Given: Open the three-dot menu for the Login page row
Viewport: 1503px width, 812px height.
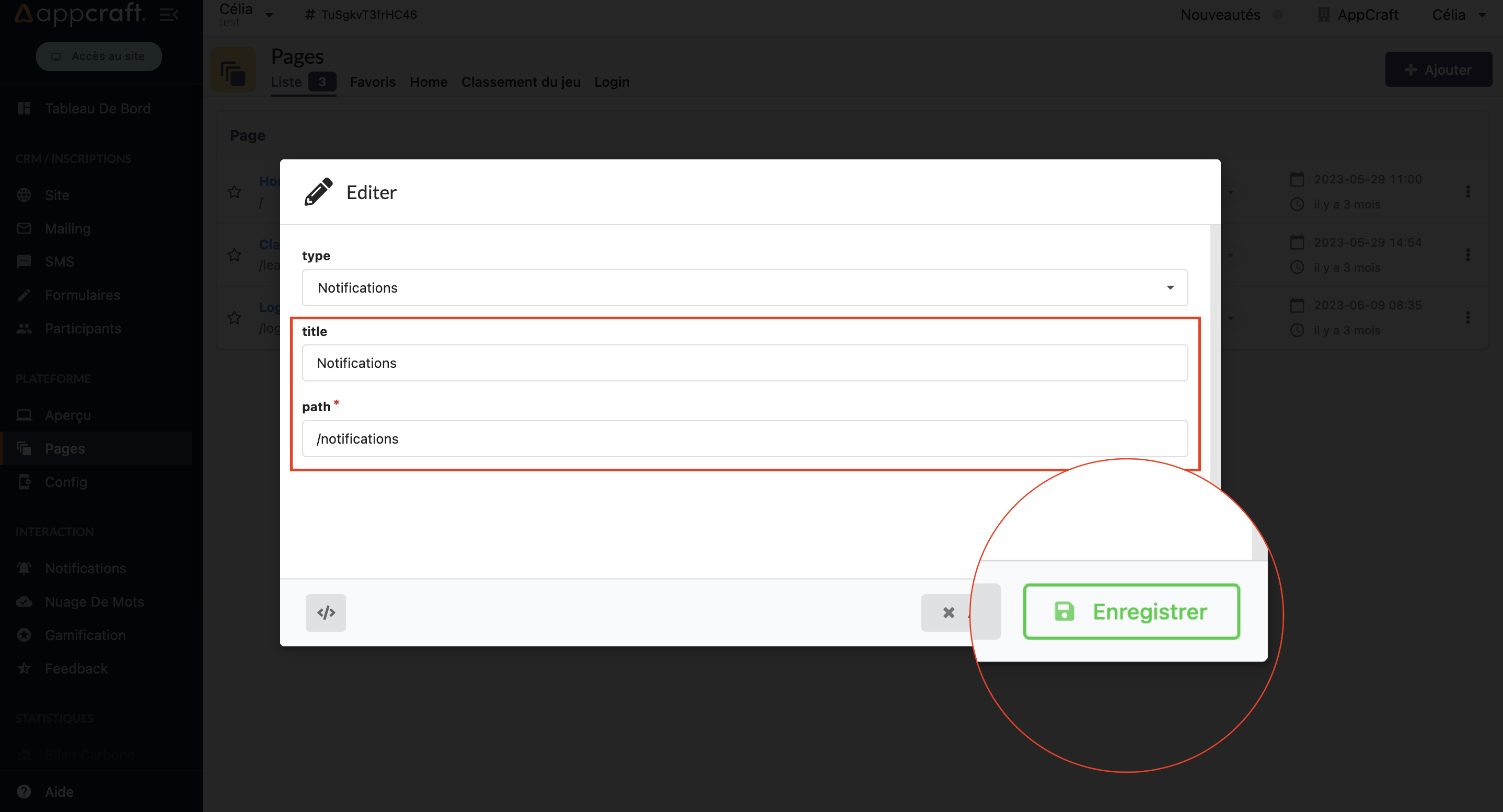Looking at the screenshot, I should [1468, 317].
